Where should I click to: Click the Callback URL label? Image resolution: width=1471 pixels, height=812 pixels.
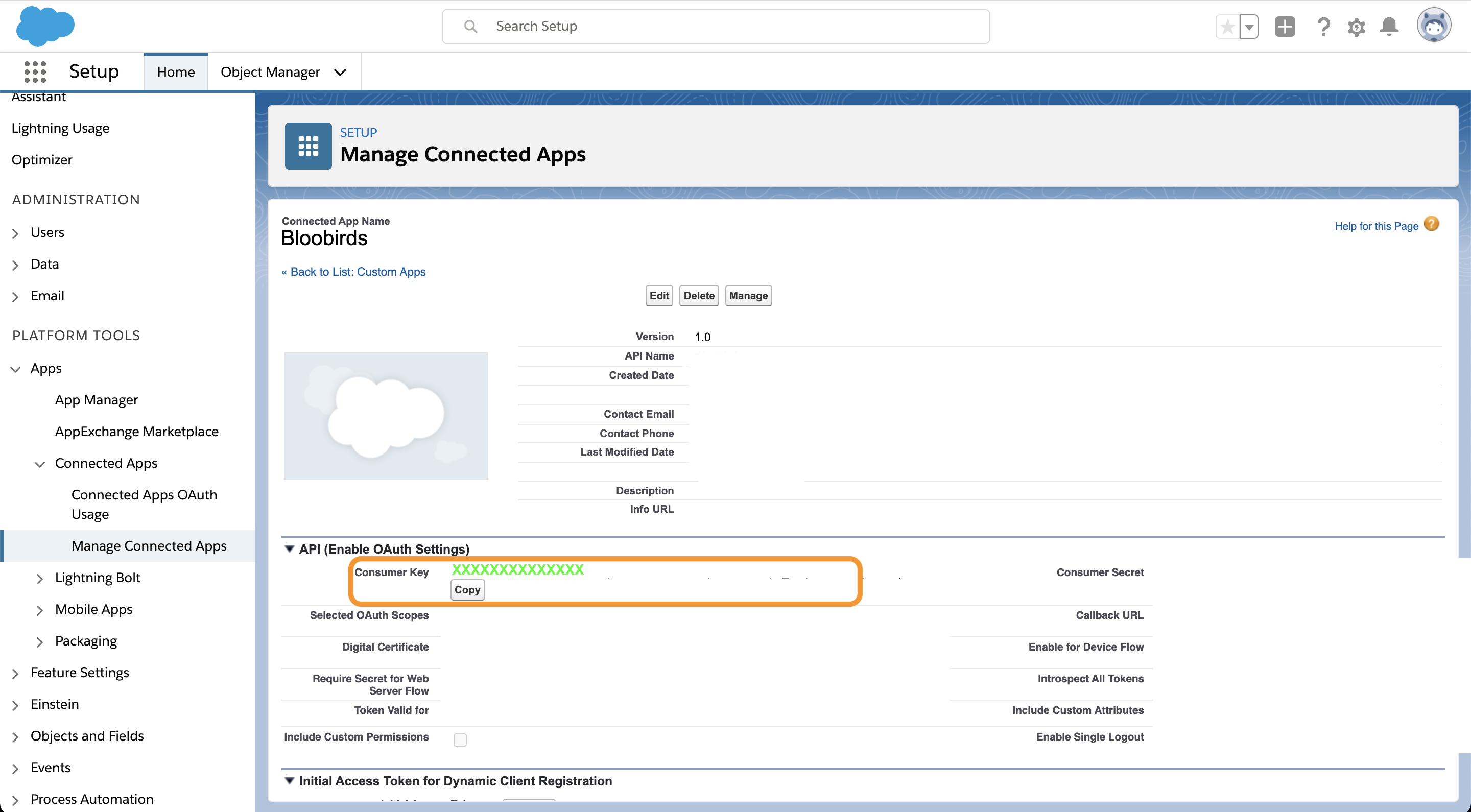pos(1109,615)
